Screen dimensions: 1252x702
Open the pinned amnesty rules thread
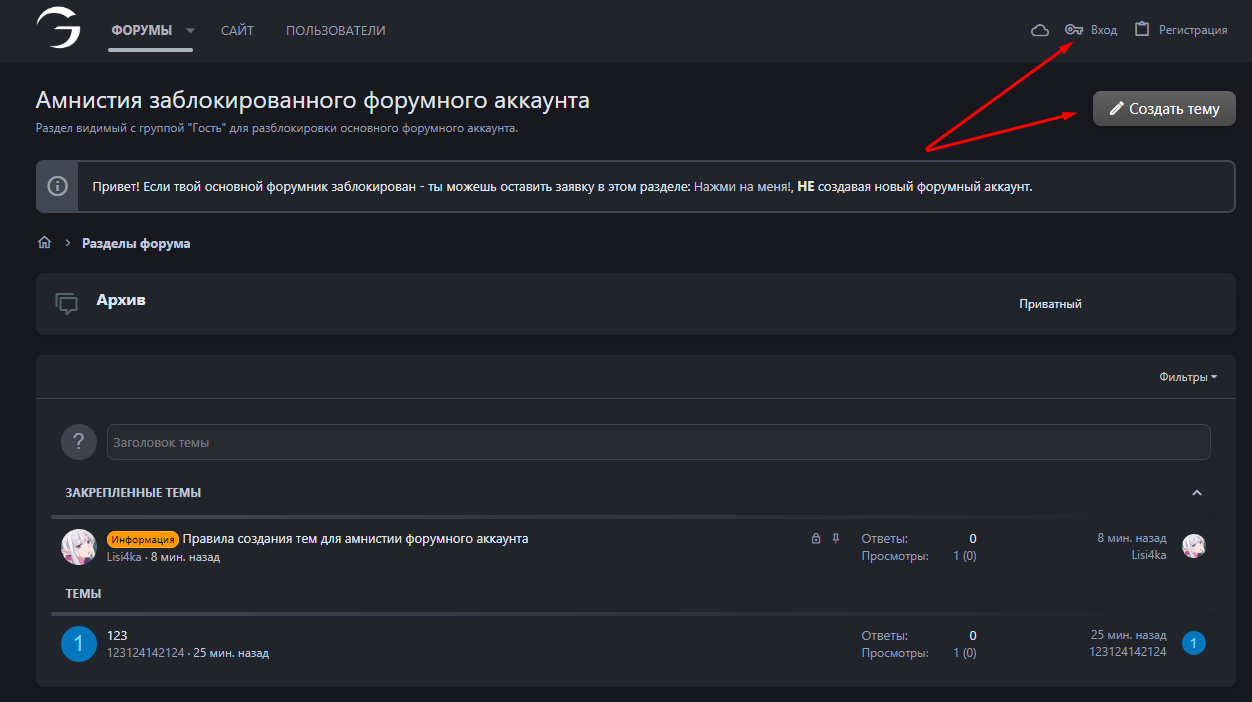(355, 538)
